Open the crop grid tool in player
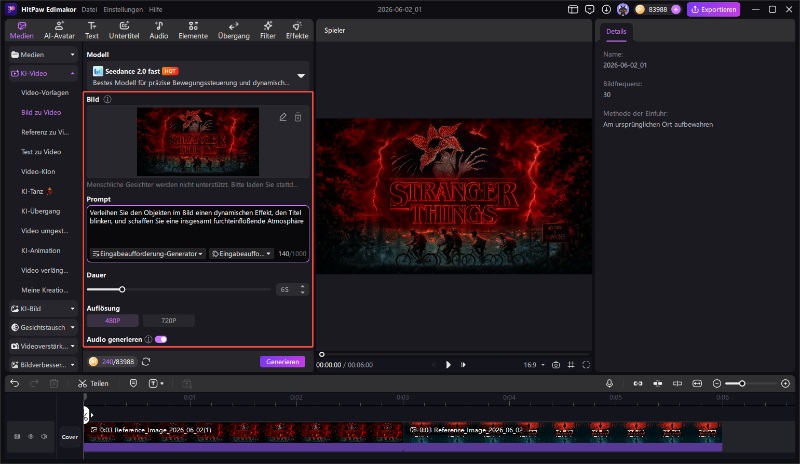 point(571,365)
